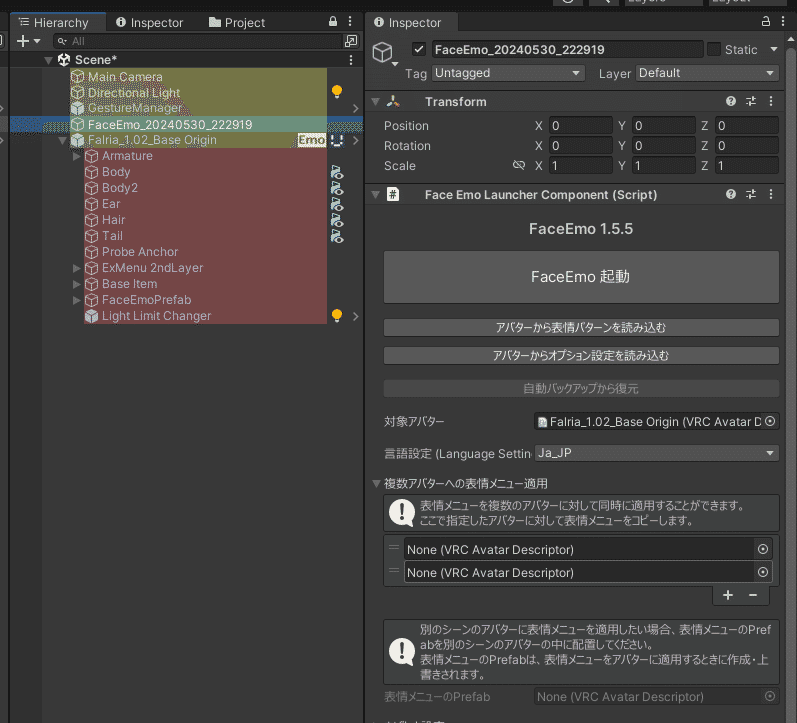Viewport: 797px width, 723px height.
Task: Select Body object
Action: tap(116, 172)
